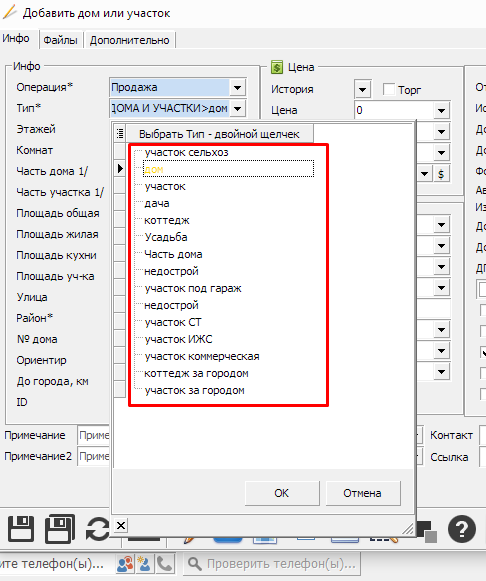This screenshot has height=581, width=486.
Task: Click the gray phone handset icon
Action: (164, 564)
